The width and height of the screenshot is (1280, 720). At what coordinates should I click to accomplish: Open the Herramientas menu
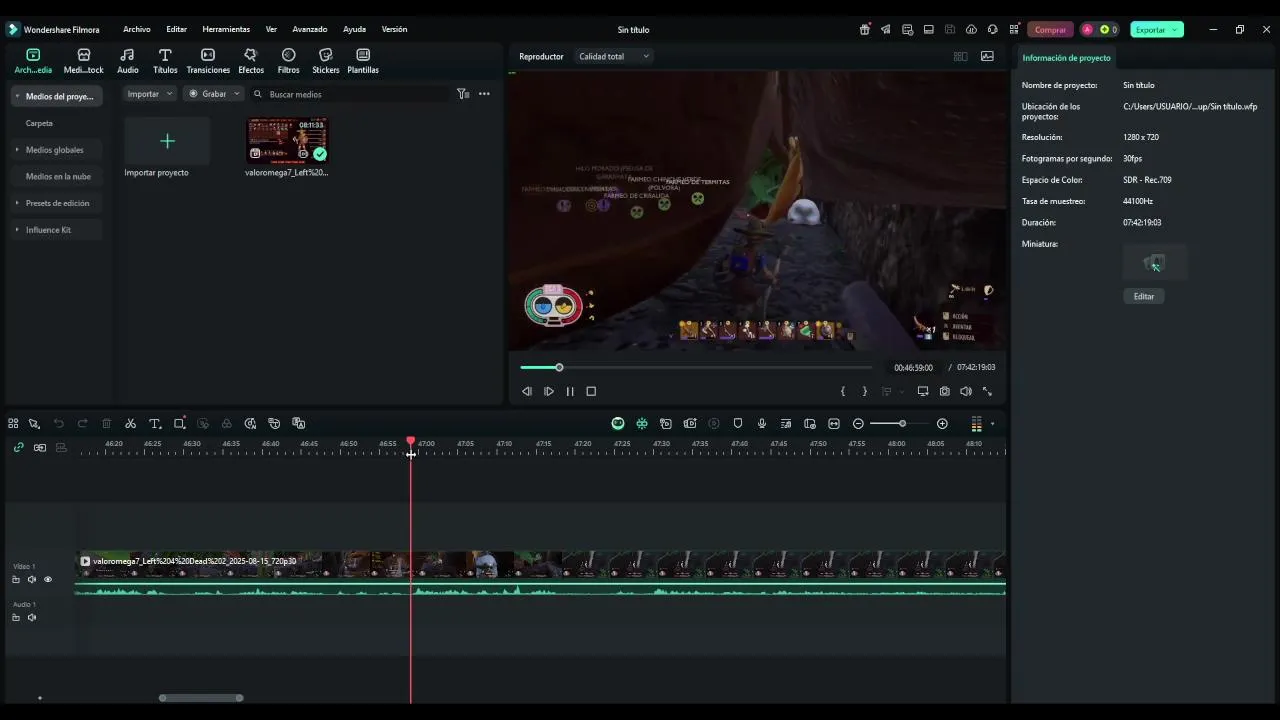(x=226, y=30)
